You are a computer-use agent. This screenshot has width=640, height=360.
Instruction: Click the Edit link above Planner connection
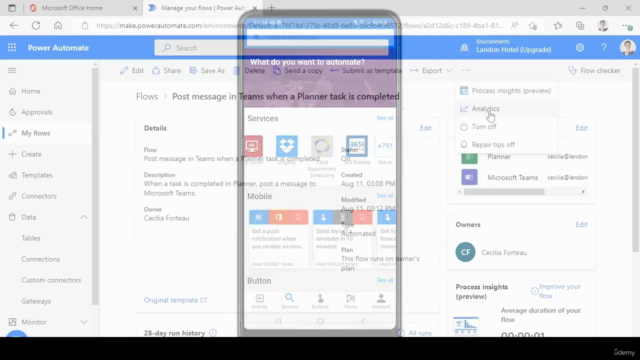coord(581,128)
